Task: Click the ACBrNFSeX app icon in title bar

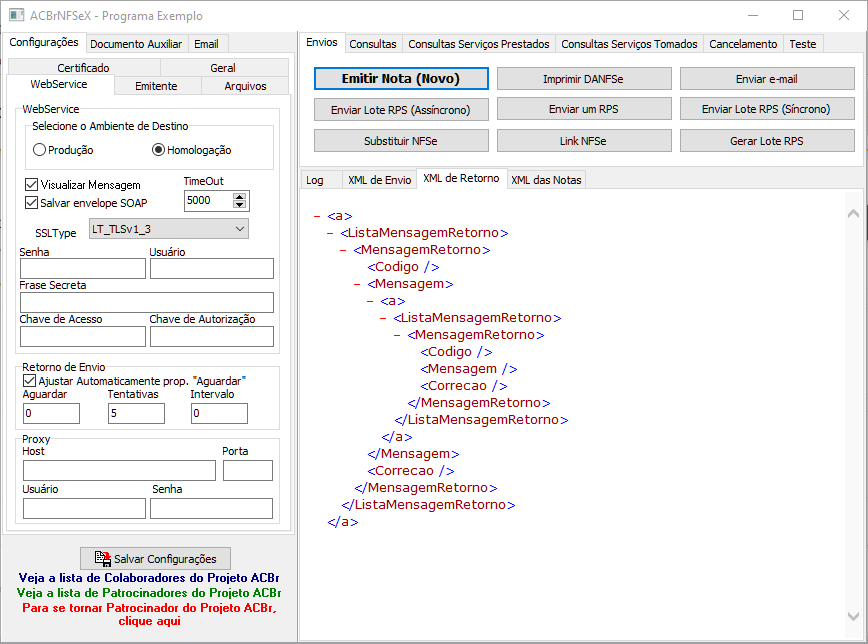Action: [x=17, y=16]
